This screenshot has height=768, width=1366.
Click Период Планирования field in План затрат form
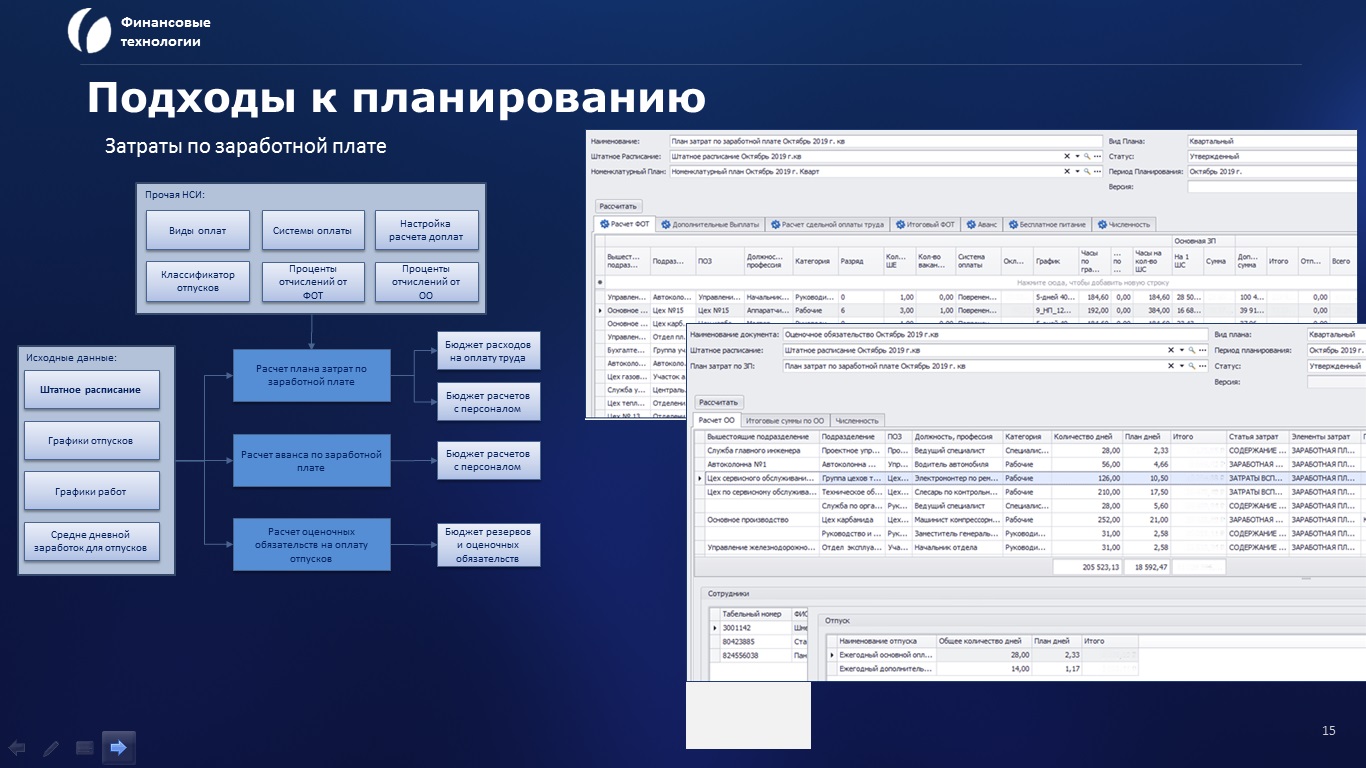pos(1273,172)
